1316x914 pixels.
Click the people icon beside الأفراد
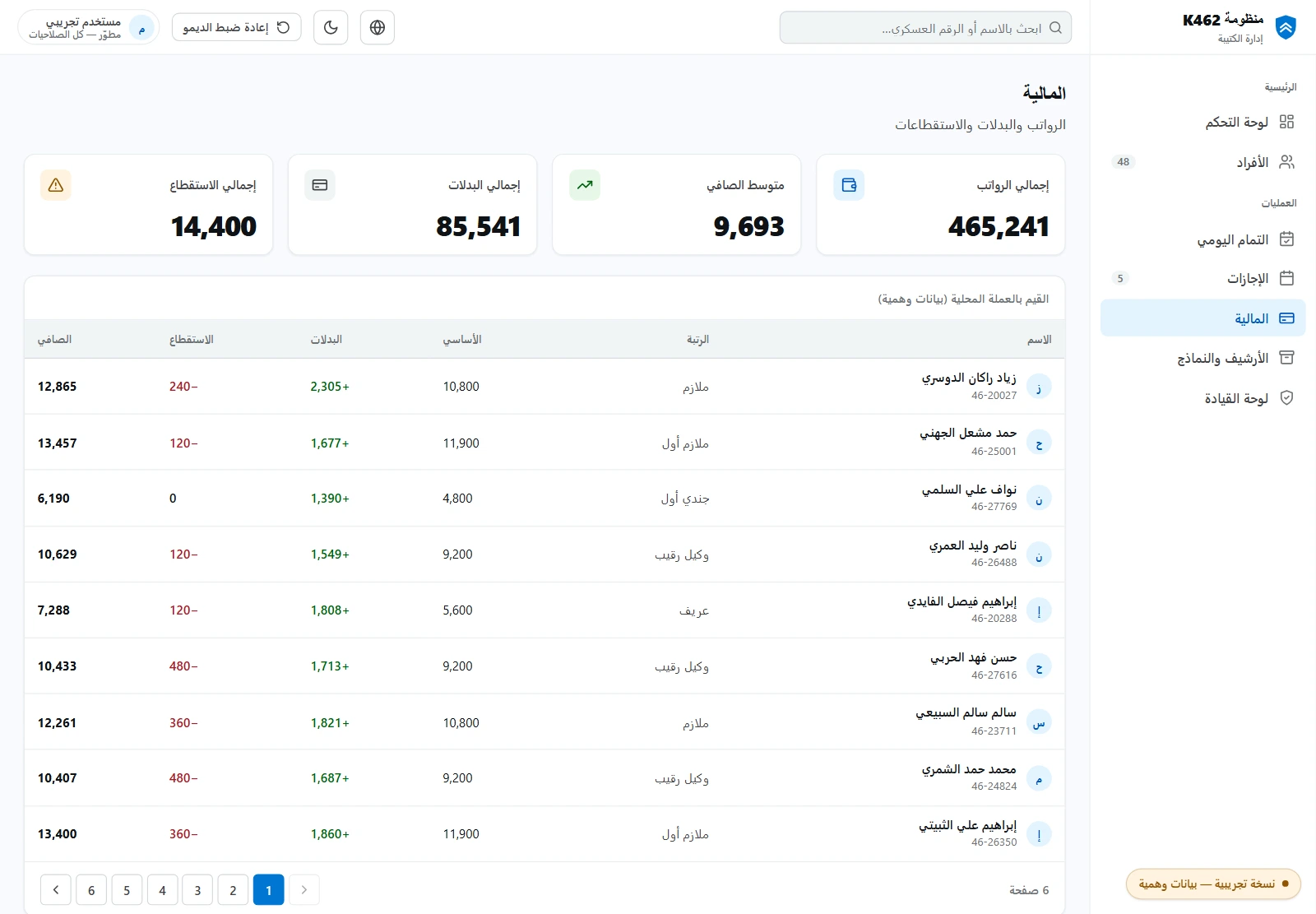pos(1287,162)
